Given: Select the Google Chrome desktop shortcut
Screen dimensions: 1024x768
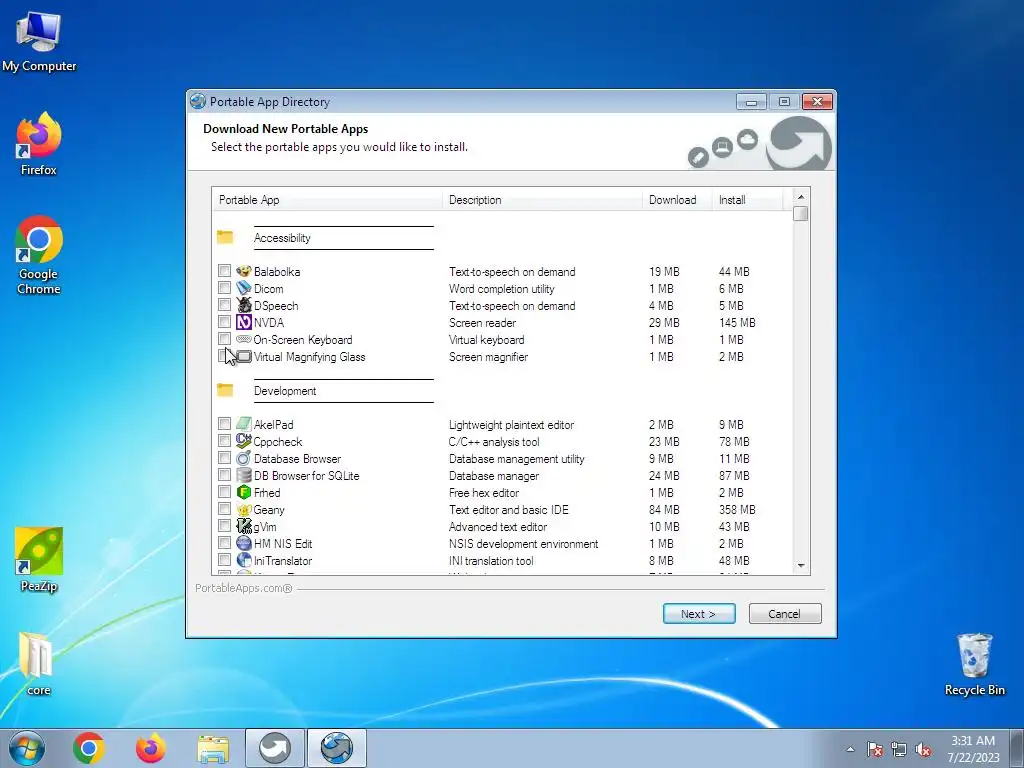Looking at the screenshot, I should (x=39, y=255).
